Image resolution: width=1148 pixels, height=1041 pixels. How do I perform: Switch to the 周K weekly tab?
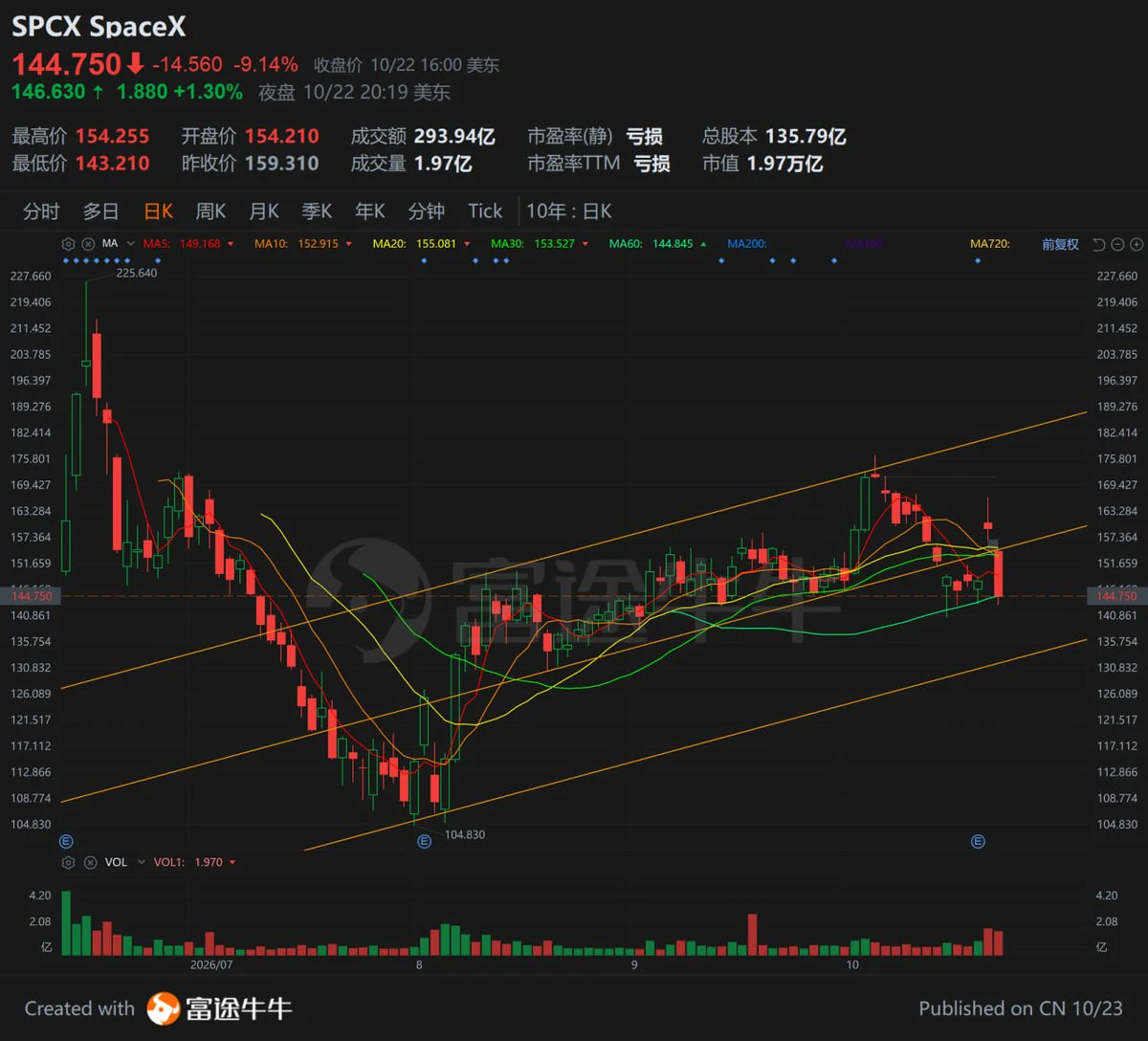point(210,211)
